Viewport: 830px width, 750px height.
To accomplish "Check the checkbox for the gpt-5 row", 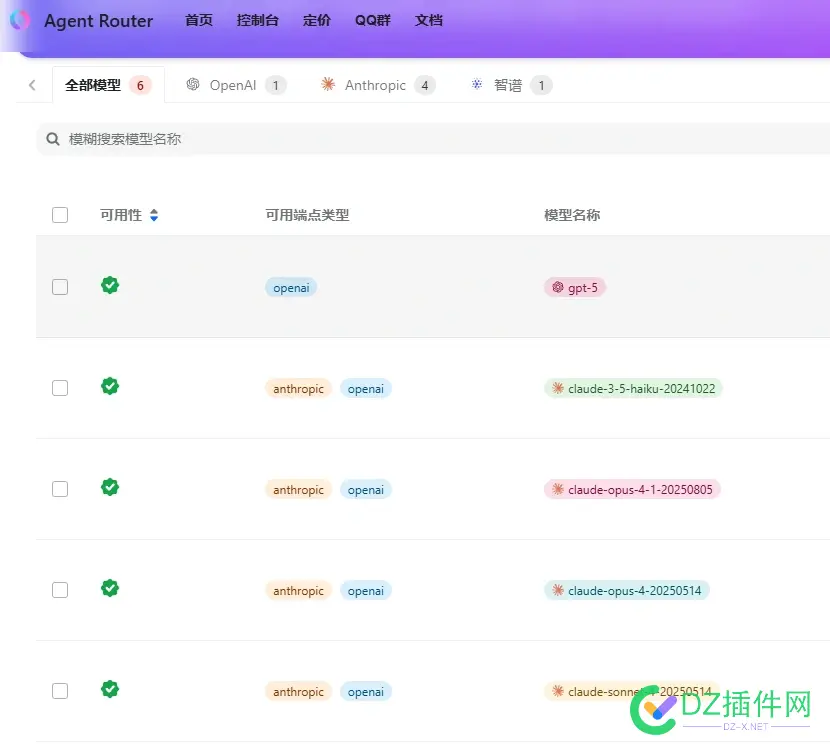I will pyautogui.click(x=60, y=286).
